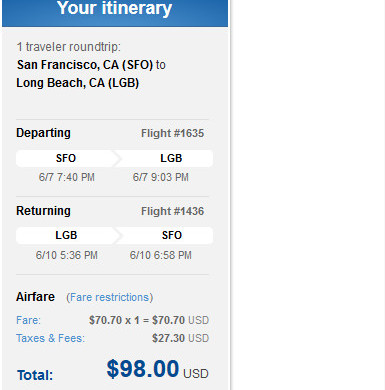Click the 6/7 7:40 PM departure time
Viewport: 385px width, 390px height.
[67, 177]
